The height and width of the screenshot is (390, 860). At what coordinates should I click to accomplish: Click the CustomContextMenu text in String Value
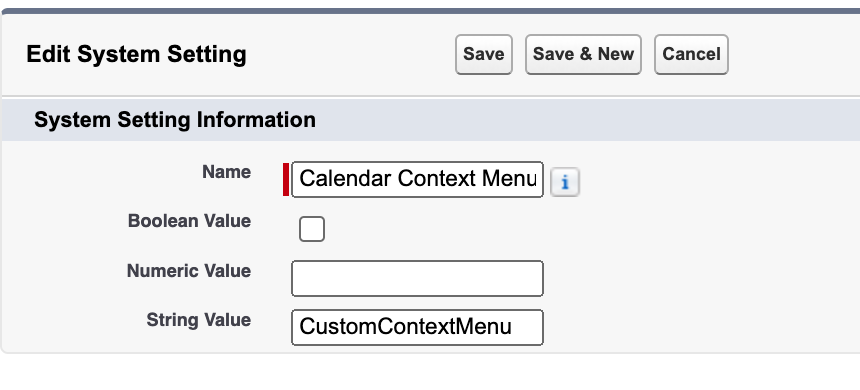[x=405, y=327]
